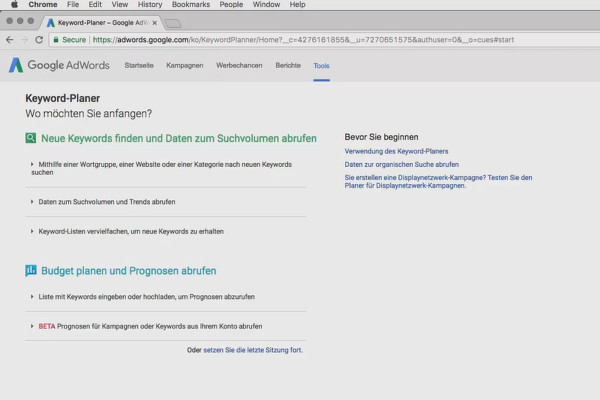Open a new tab button

(x=173, y=23)
